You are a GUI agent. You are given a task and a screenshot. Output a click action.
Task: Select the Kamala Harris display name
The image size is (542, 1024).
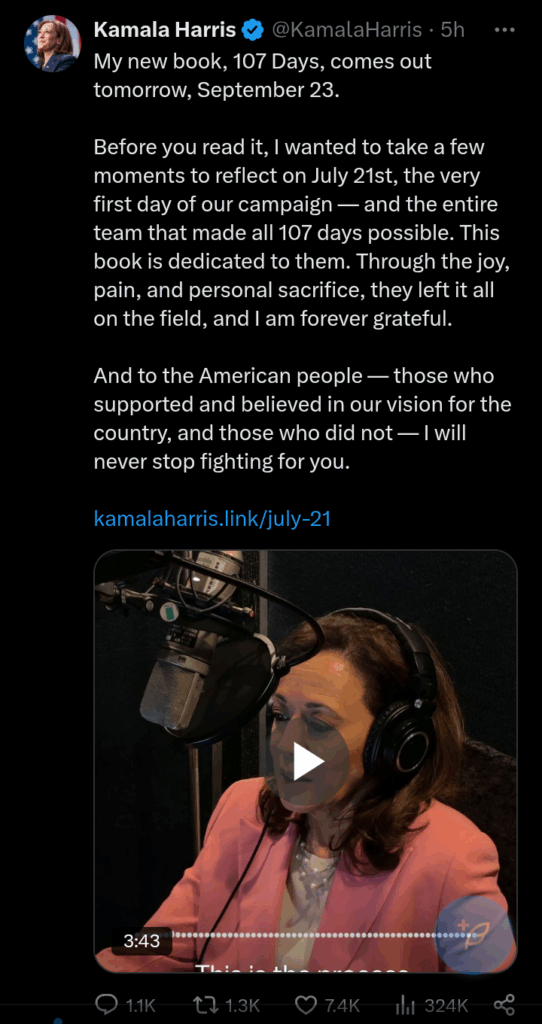pyautogui.click(x=165, y=30)
